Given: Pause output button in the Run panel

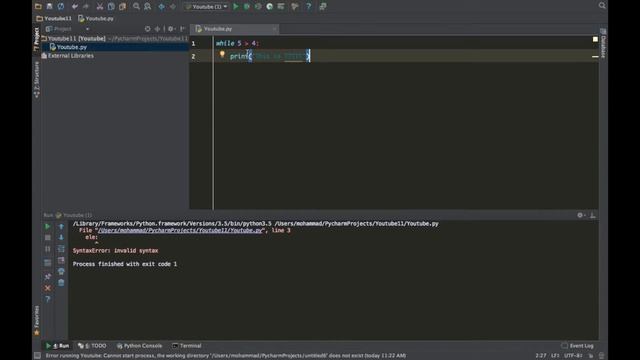Looking at the screenshot, I should tap(47, 249).
